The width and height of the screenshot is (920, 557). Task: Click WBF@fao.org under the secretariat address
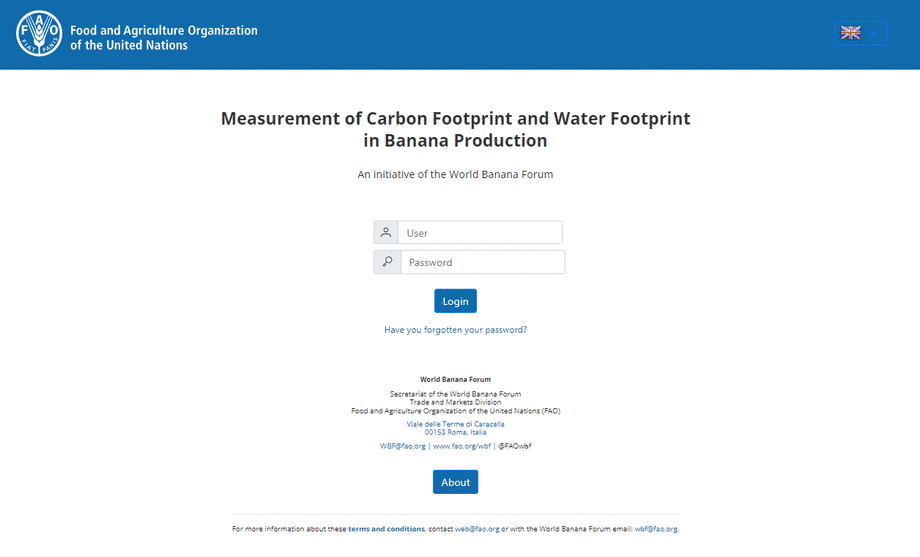point(403,446)
